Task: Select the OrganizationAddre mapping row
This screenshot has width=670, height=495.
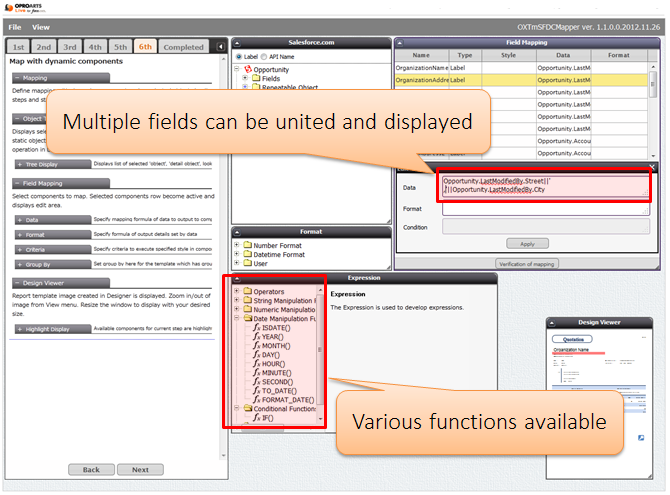Action: pos(521,80)
